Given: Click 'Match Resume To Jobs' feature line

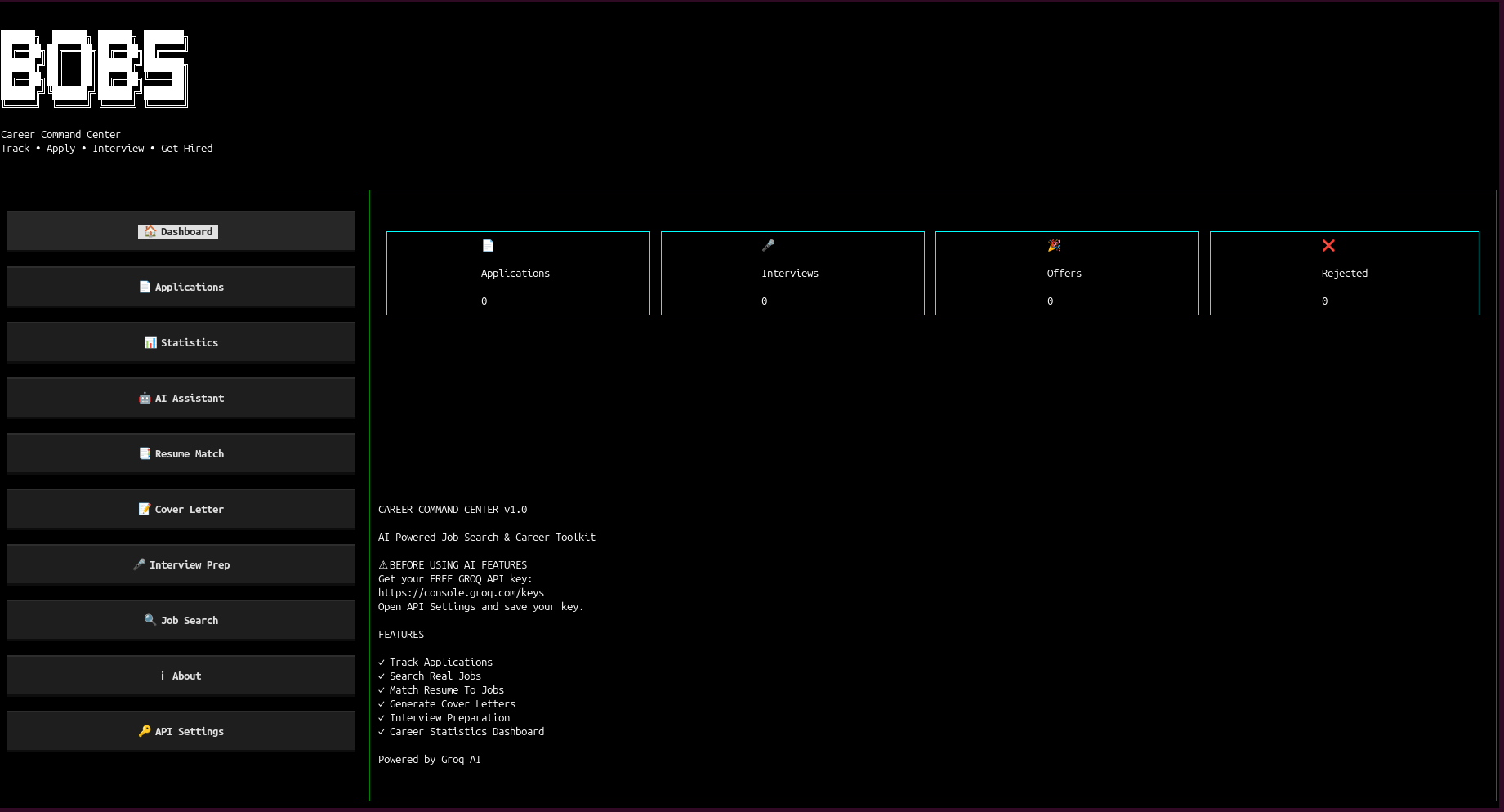Looking at the screenshot, I should click(441, 689).
